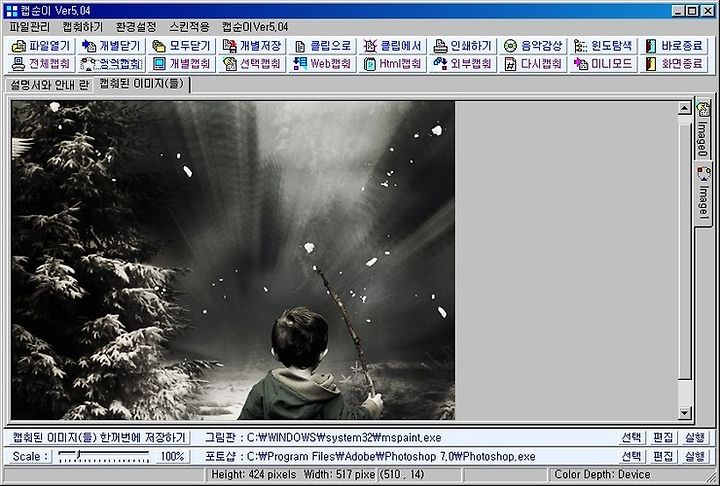Select the Image0 side tab
Image resolution: width=720 pixels, height=486 pixels.
(703, 129)
